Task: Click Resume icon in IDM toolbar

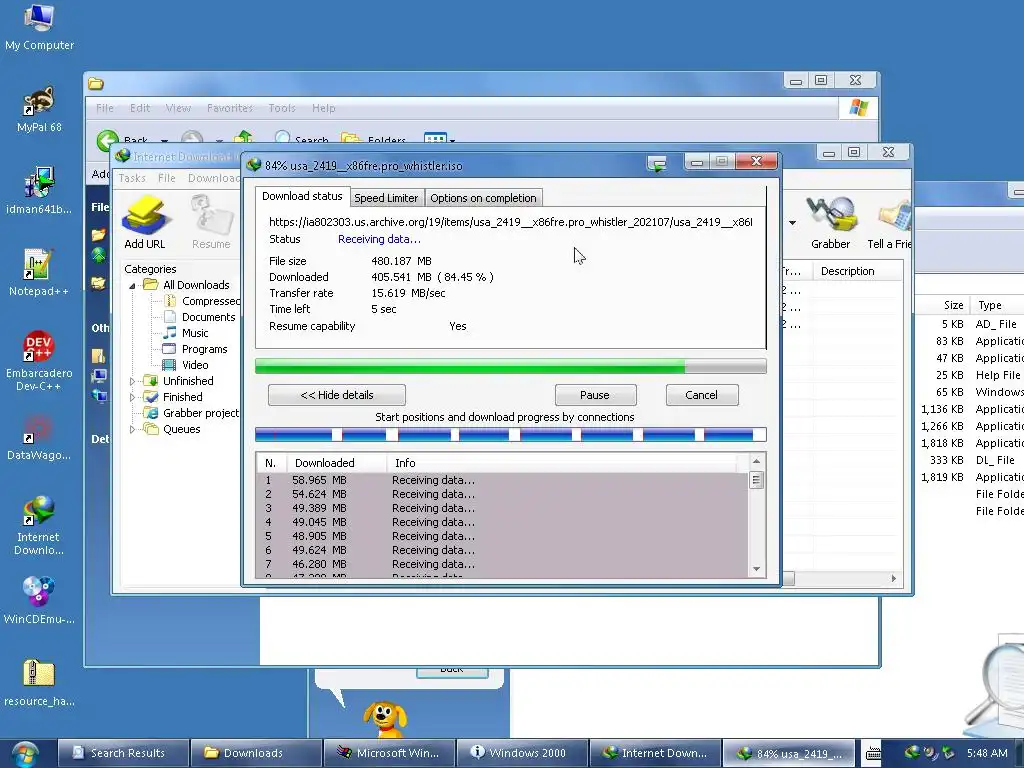Action: [211, 223]
